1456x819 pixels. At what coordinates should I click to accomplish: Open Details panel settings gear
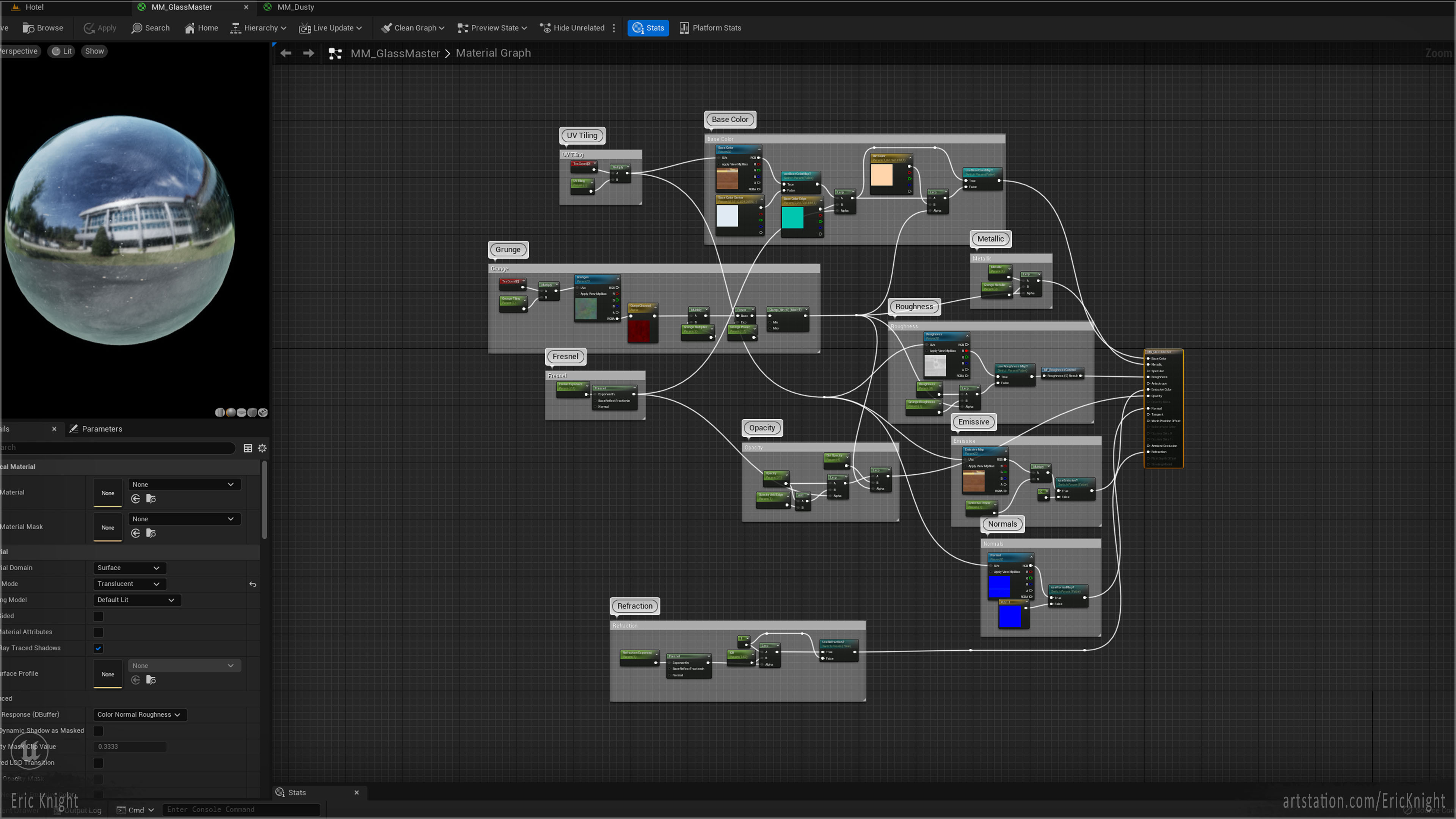click(x=262, y=448)
